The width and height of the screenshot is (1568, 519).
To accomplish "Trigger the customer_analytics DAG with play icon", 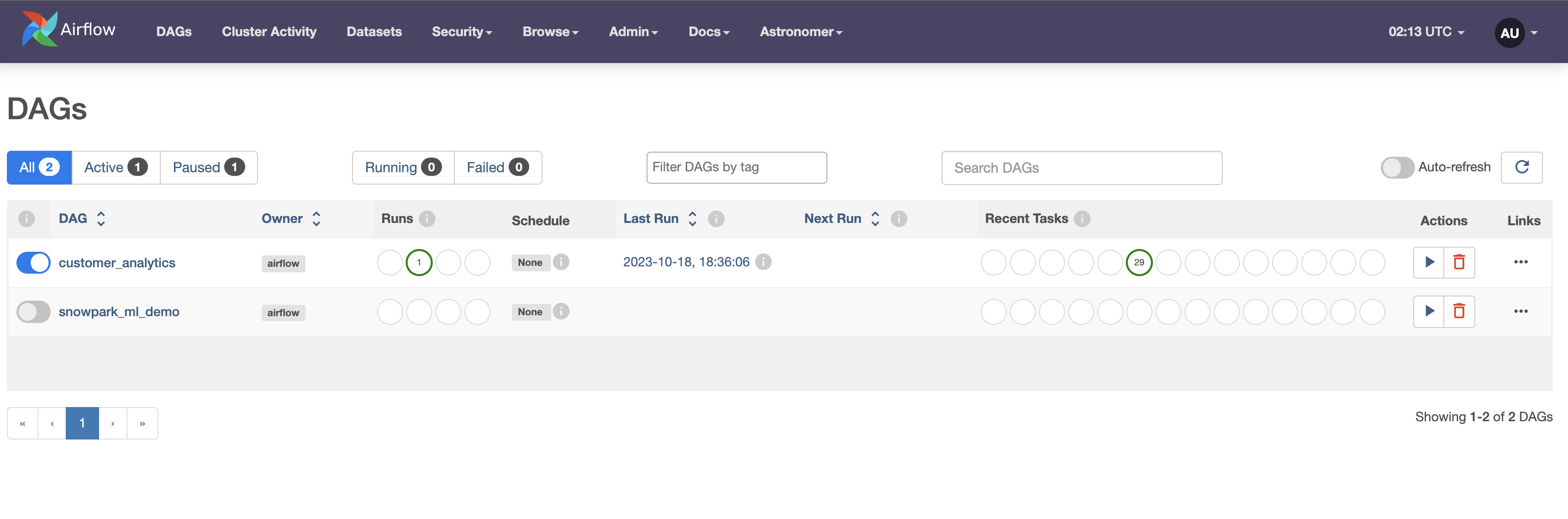I will pos(1429,262).
